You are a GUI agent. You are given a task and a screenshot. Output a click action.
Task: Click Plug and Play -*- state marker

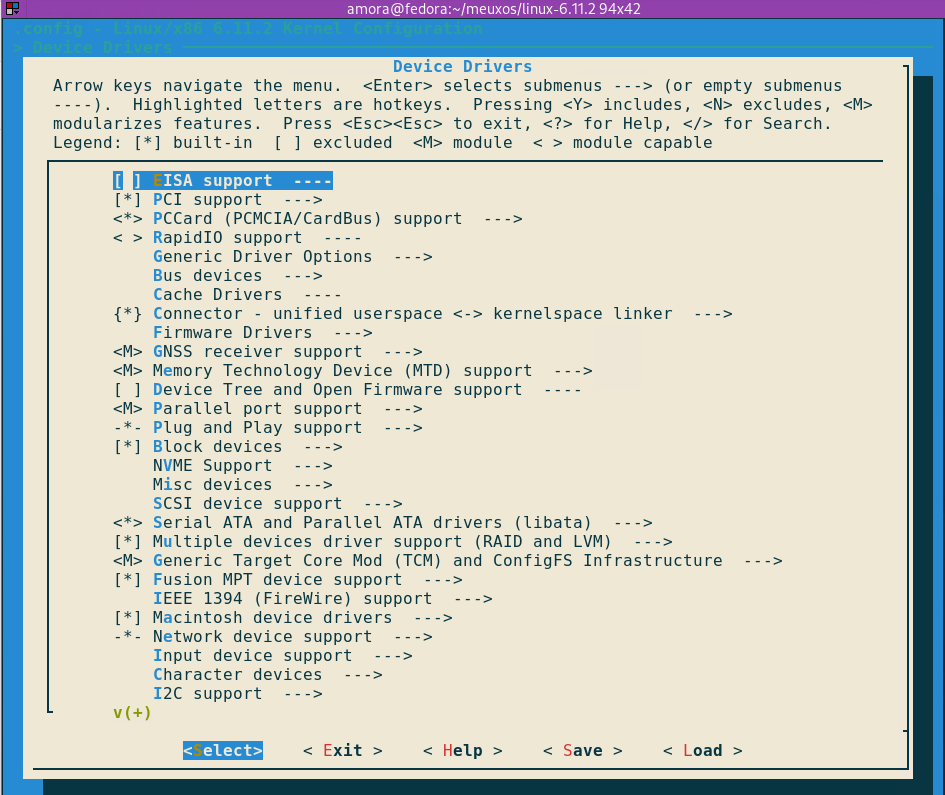click(128, 428)
